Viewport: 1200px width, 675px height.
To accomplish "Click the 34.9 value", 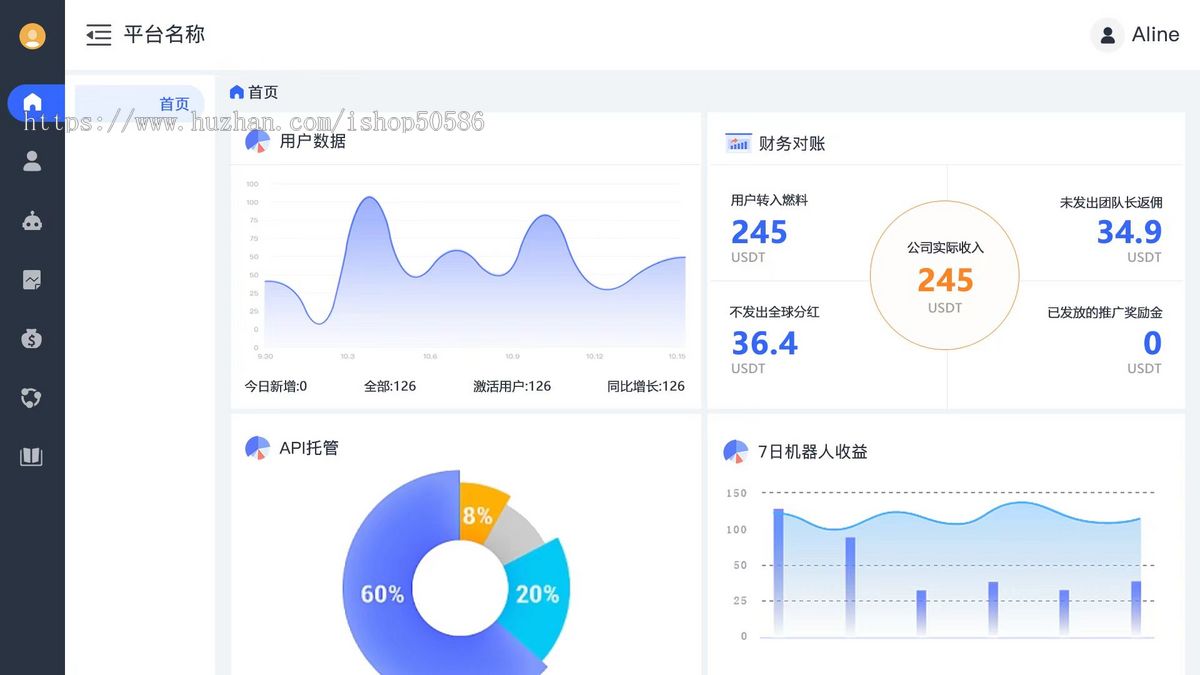I will point(1129,232).
